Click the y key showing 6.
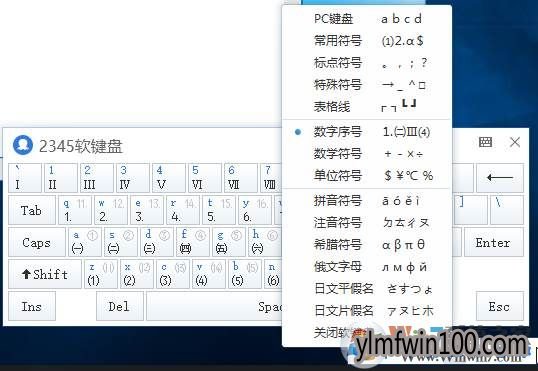This screenshot has width=538, height=371. pyautogui.click(x=255, y=210)
